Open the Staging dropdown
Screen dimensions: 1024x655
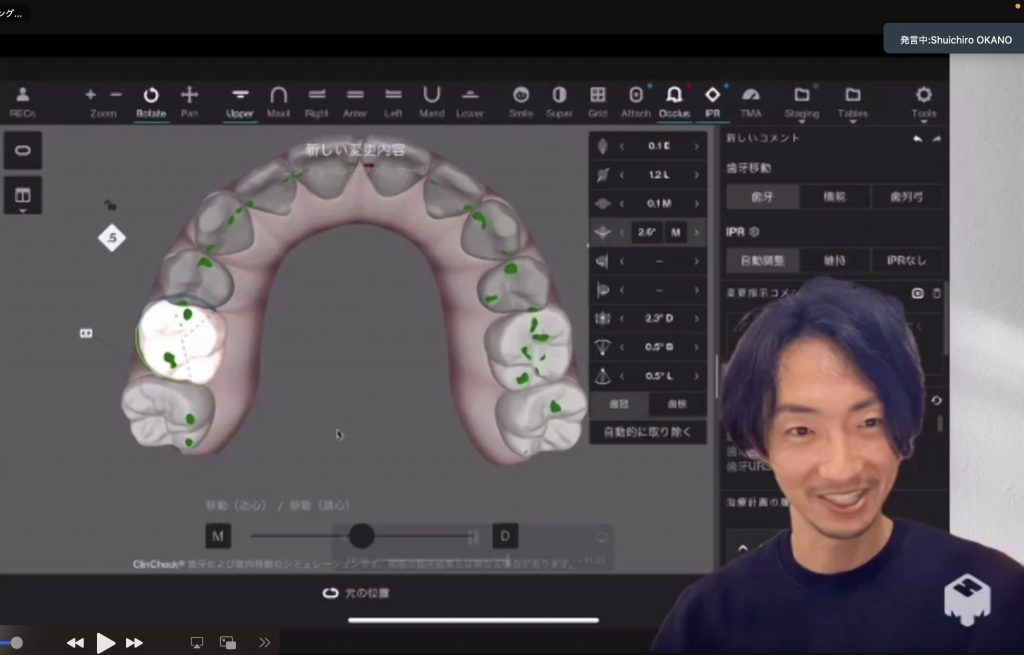click(x=802, y=103)
